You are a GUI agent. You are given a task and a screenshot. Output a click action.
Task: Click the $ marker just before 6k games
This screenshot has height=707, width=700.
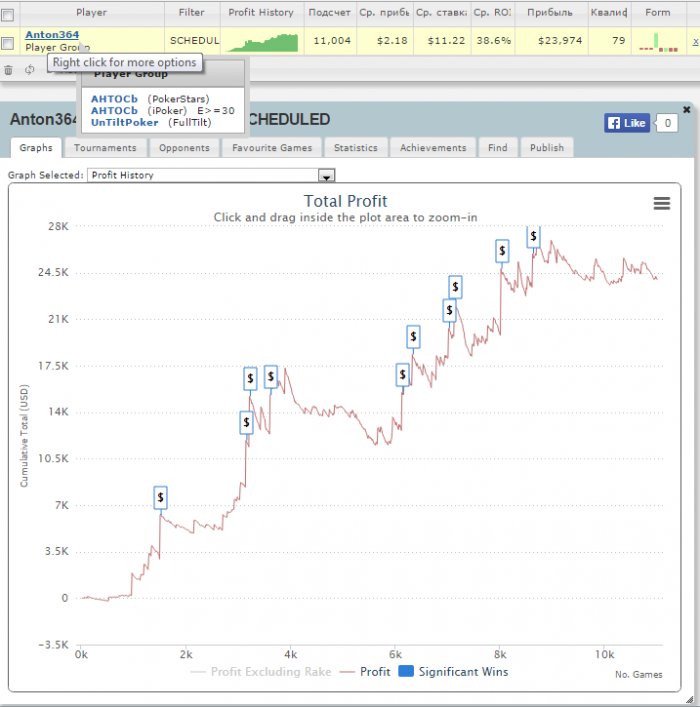[x=402, y=375]
